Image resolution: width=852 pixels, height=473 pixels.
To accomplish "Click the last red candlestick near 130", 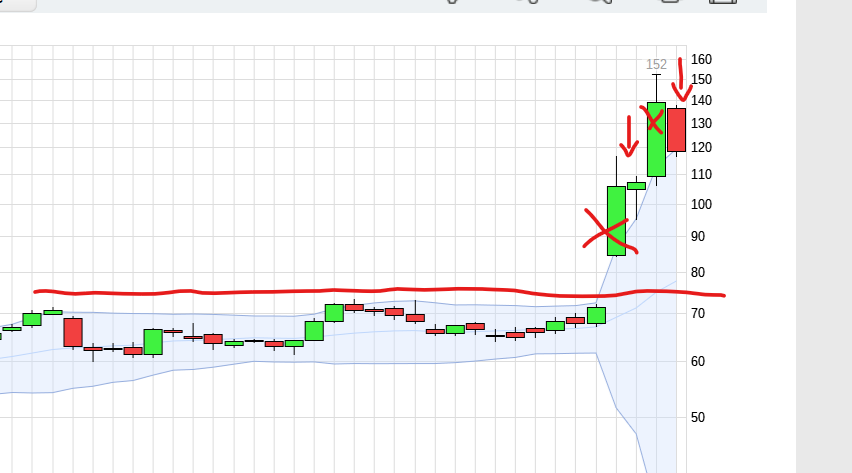I will tap(676, 130).
